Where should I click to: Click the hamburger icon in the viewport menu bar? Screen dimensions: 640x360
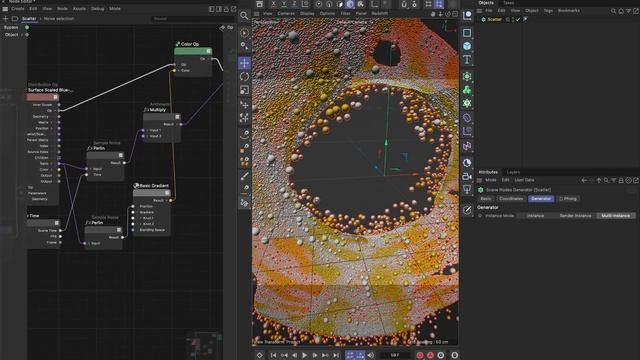click(x=256, y=13)
